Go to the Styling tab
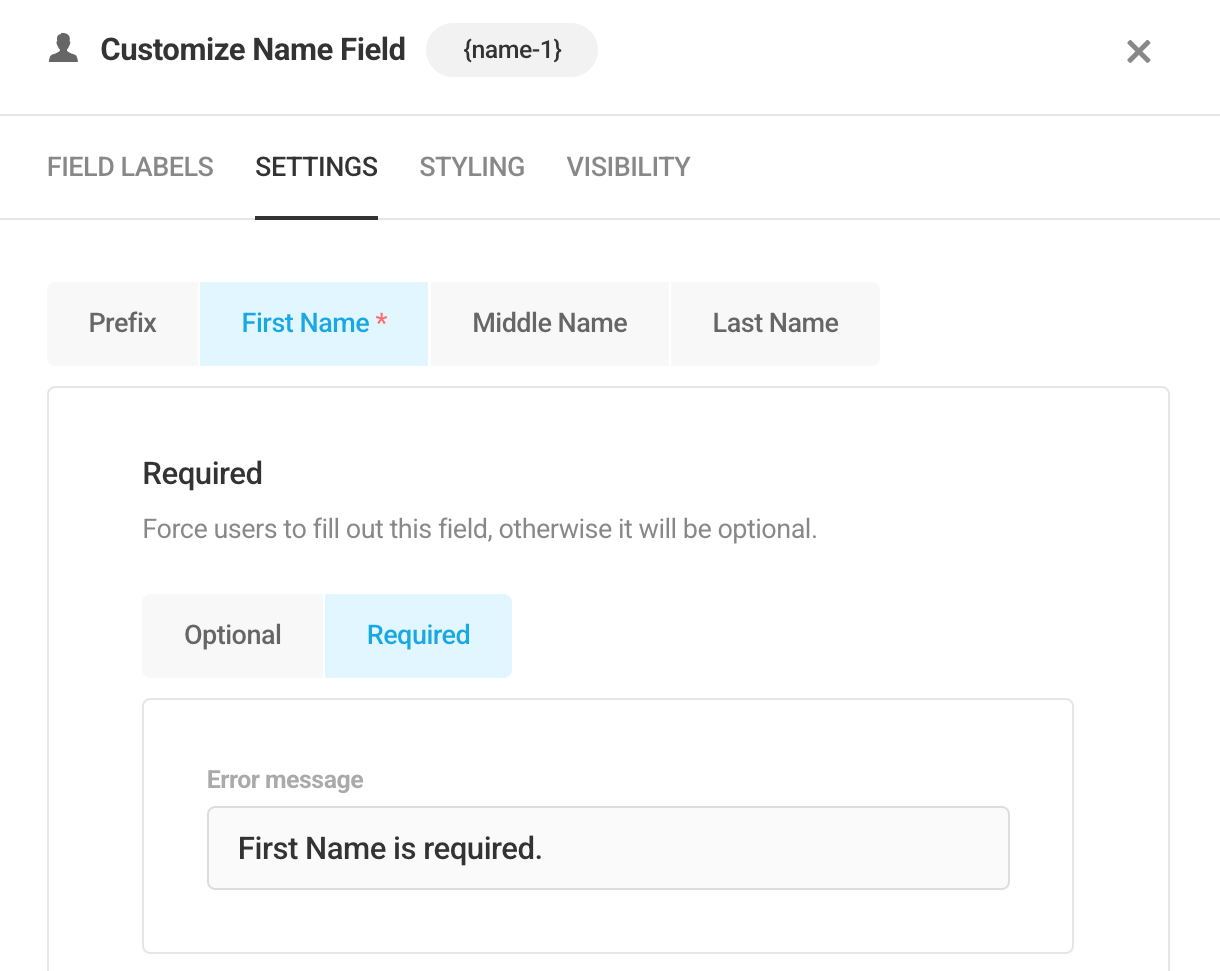 coord(472,167)
